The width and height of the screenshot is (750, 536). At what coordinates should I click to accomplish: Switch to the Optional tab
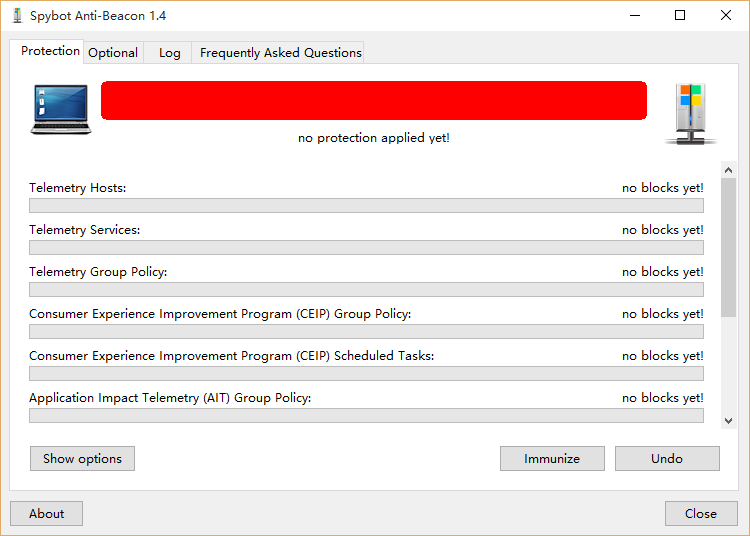click(x=113, y=53)
